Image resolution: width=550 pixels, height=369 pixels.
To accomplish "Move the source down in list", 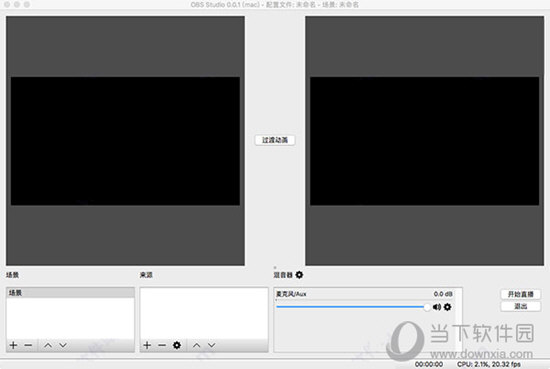I will (212, 345).
